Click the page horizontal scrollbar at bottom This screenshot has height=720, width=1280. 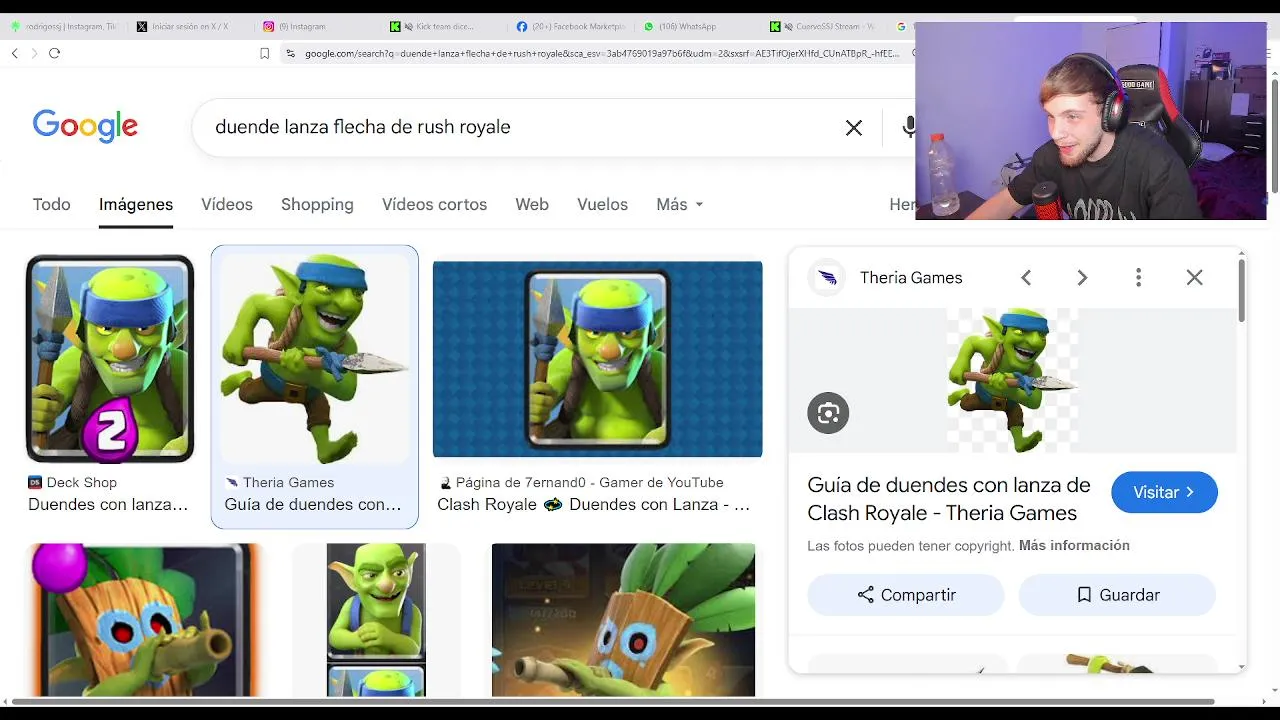[x=612, y=702]
